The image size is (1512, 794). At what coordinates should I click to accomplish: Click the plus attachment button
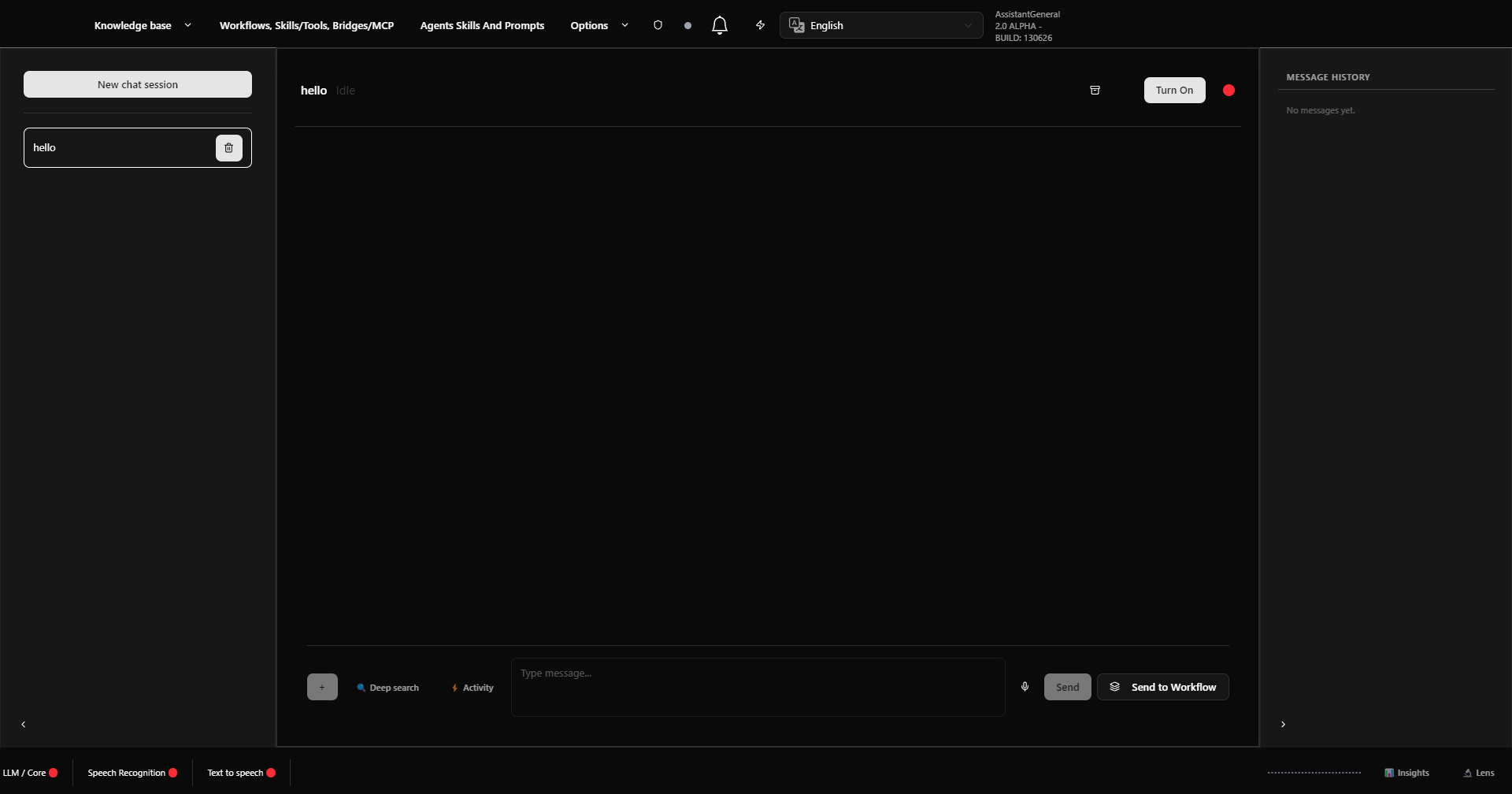(322, 687)
